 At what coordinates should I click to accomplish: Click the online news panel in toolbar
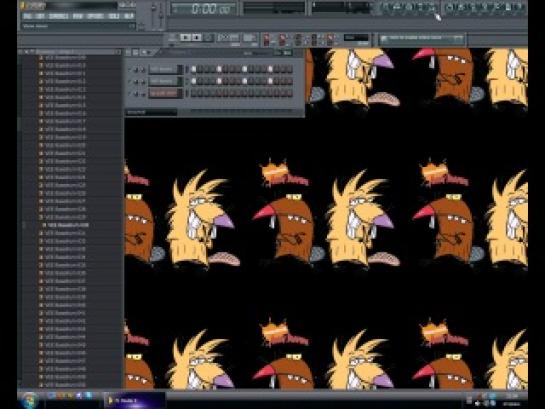[421, 38]
